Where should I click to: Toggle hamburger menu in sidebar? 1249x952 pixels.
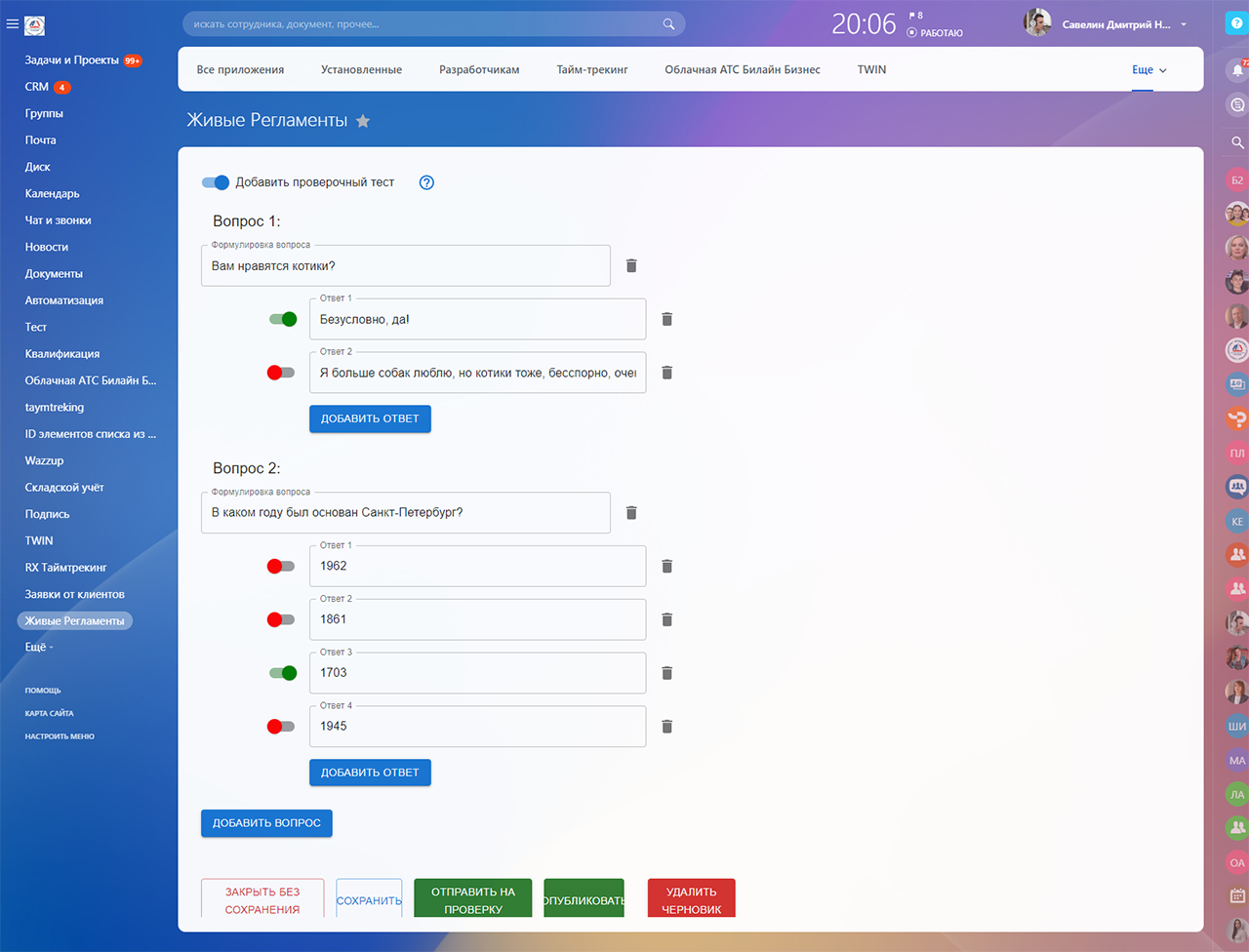(13, 24)
